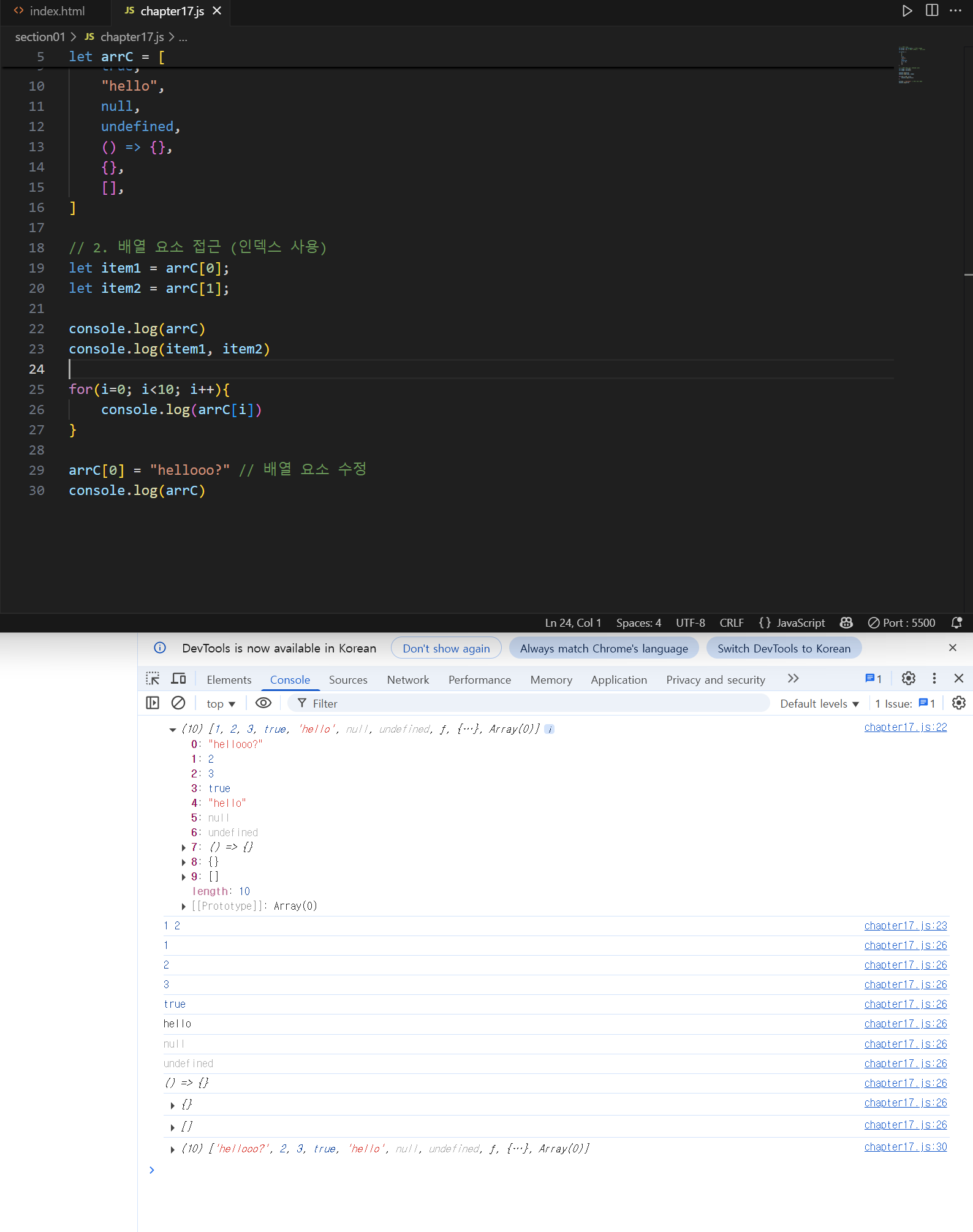The height and width of the screenshot is (1232, 973).
Task: Expand array entry 8 object
Action: click(184, 862)
